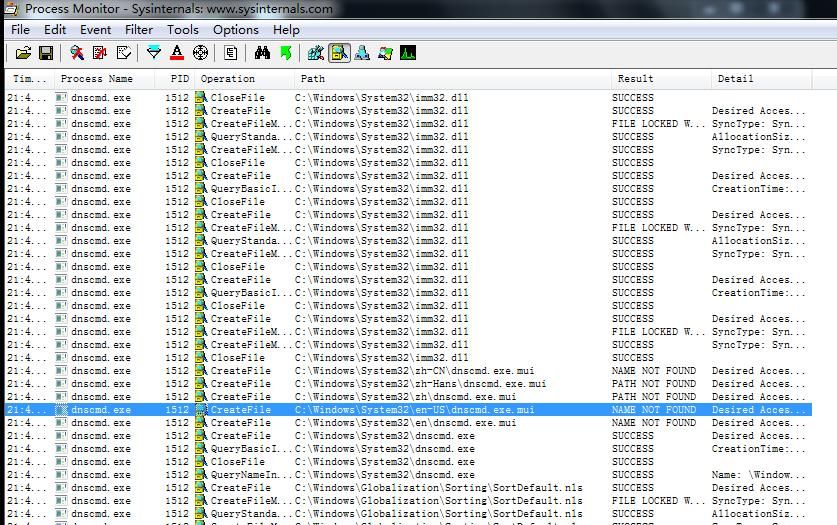Click QueryBasicI... operation for System32\dnscmd.exe path

click(251, 449)
